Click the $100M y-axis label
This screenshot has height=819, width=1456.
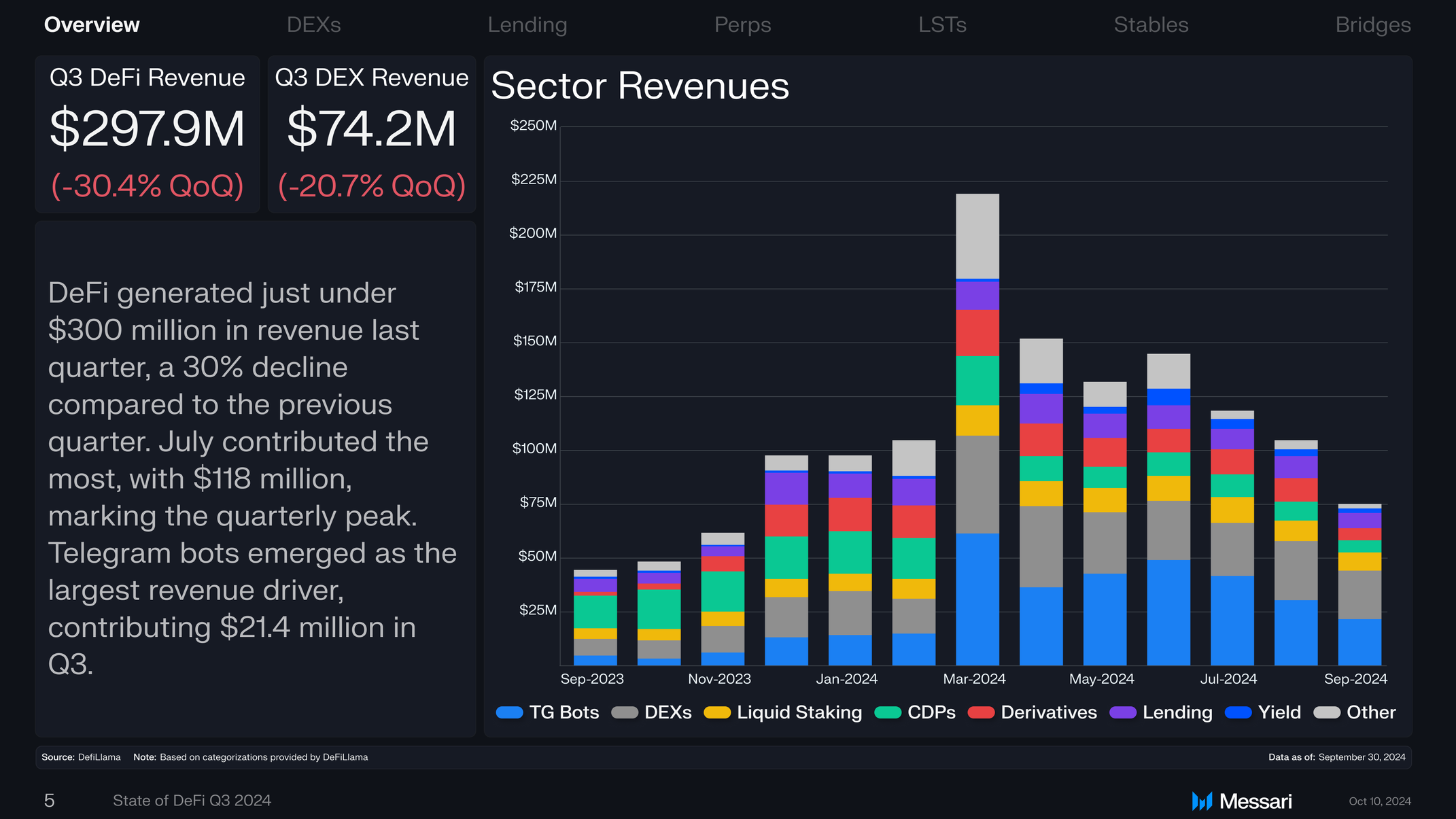click(x=534, y=449)
